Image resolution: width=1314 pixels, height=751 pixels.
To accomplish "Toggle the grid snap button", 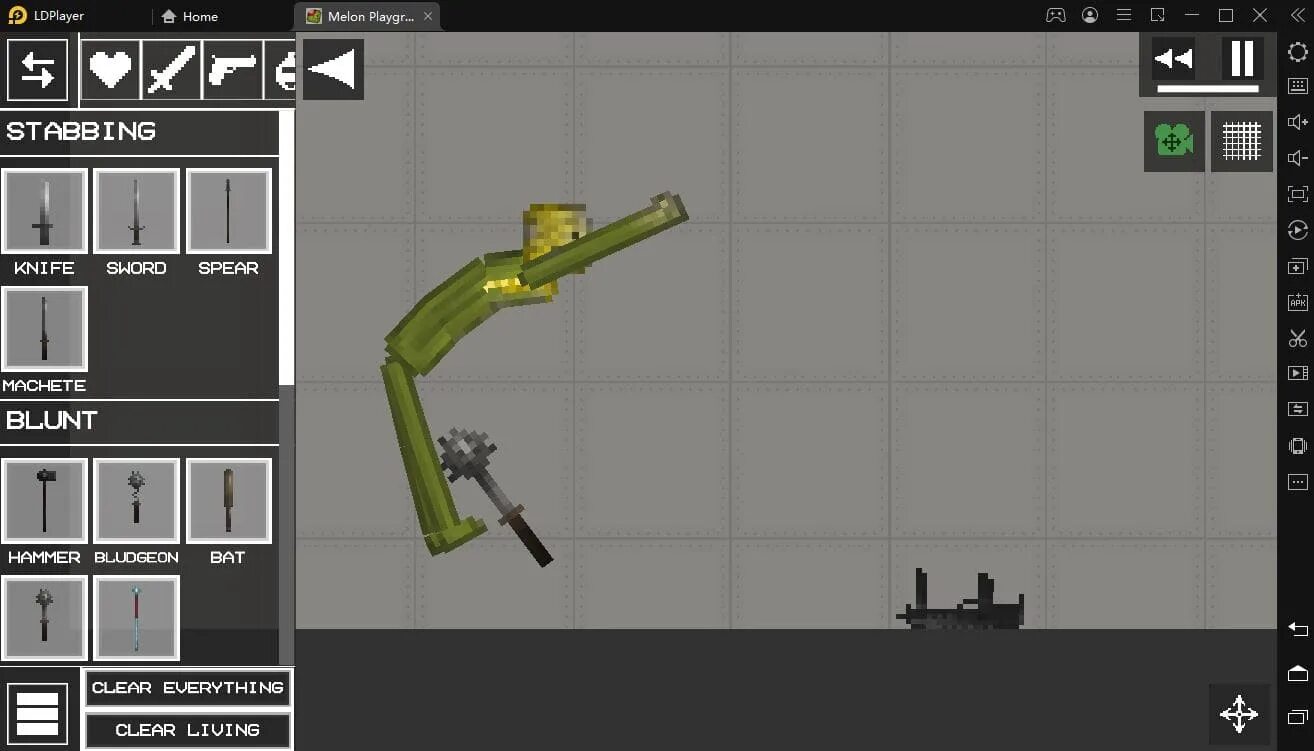I will [1242, 141].
